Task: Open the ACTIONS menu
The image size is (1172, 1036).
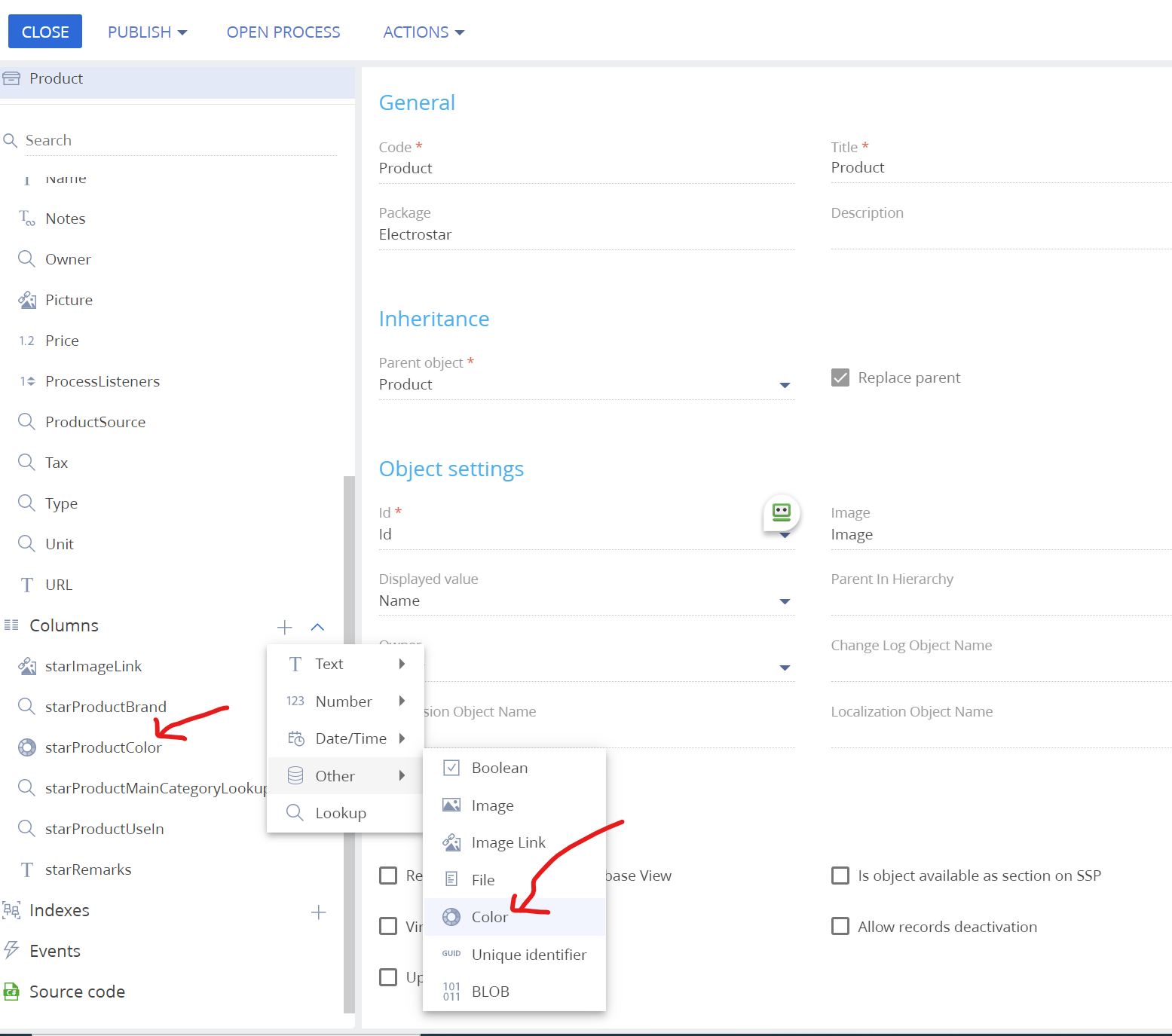Action: [x=423, y=32]
